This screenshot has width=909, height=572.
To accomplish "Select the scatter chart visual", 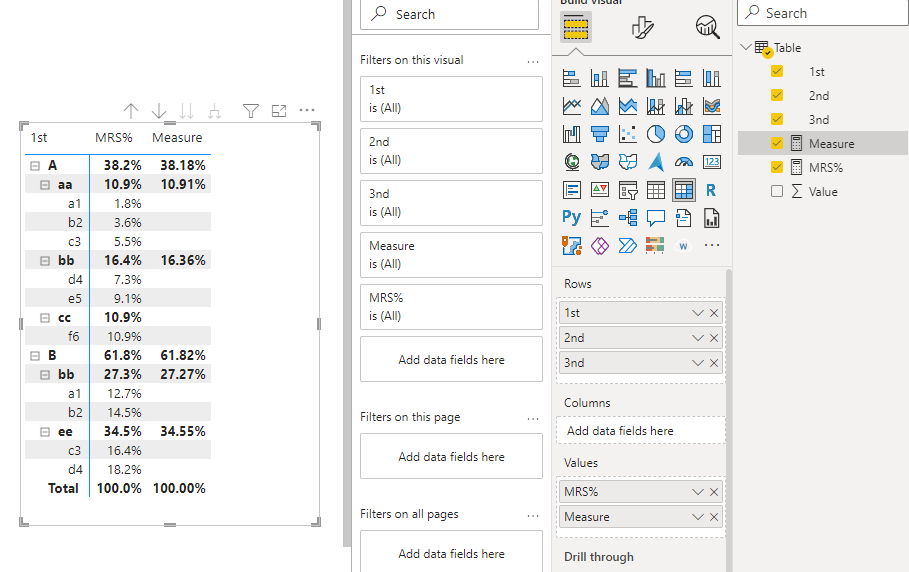I will click(628, 134).
